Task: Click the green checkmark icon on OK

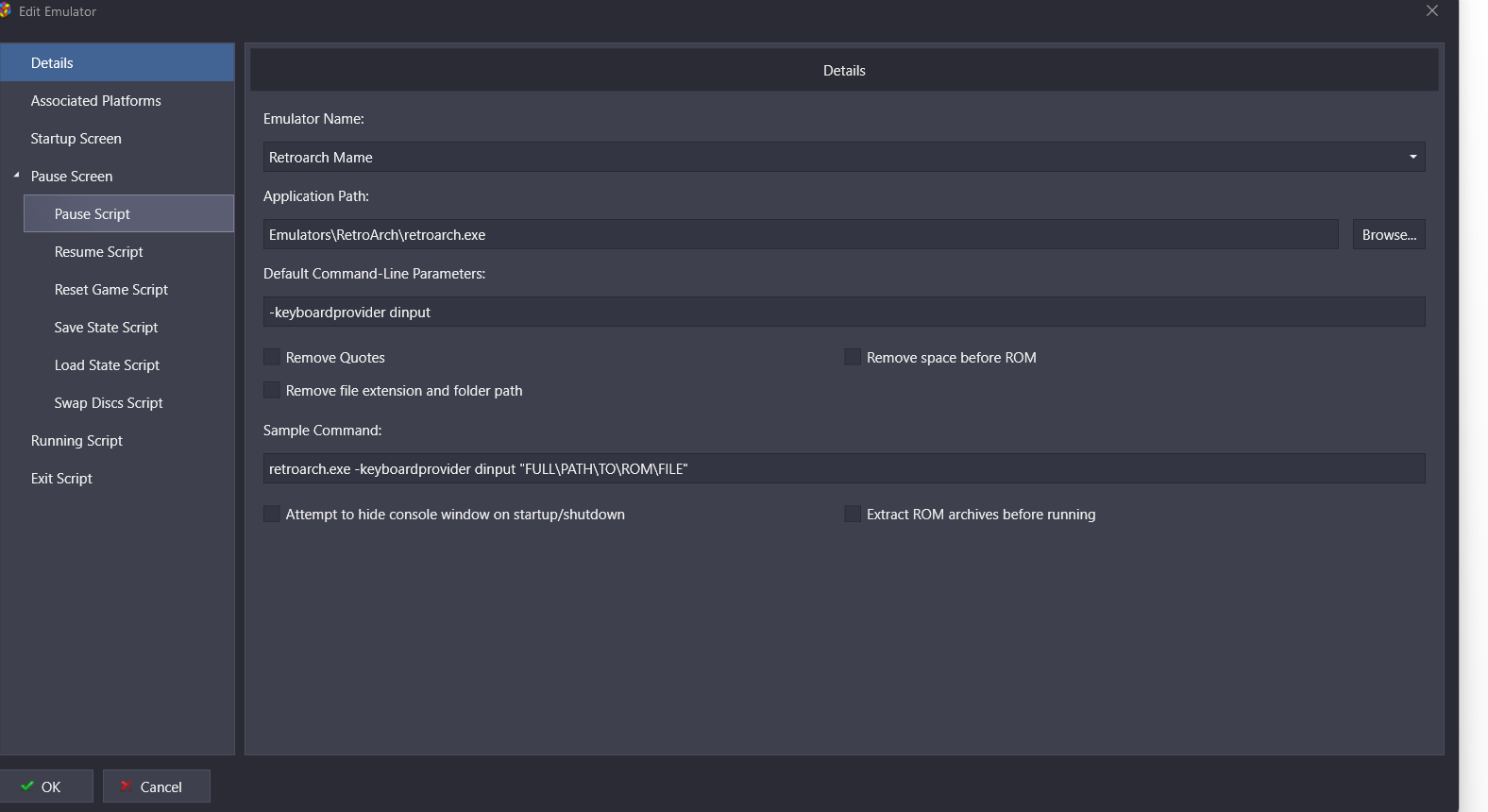Action: click(x=27, y=786)
